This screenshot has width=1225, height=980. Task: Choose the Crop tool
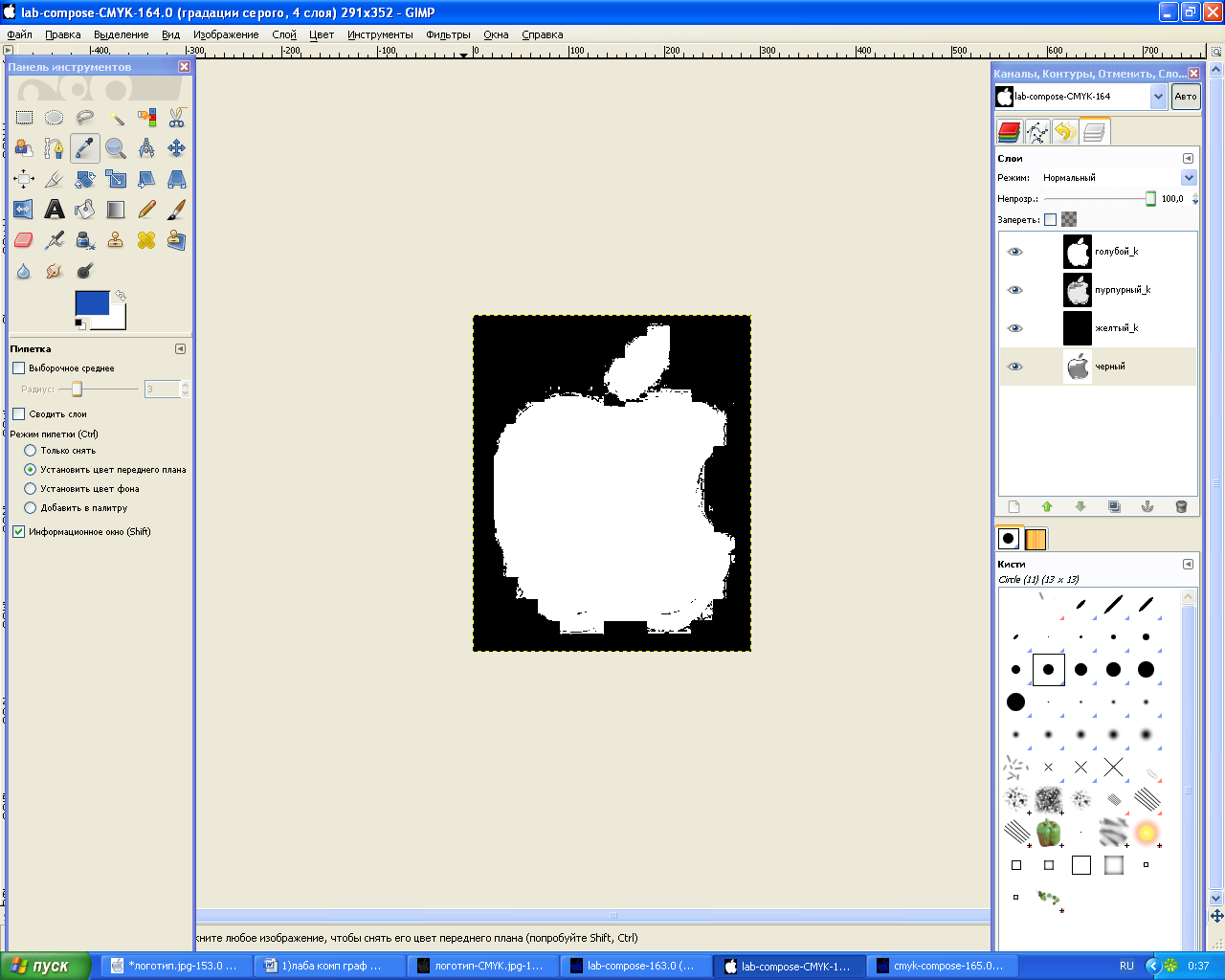(55, 179)
